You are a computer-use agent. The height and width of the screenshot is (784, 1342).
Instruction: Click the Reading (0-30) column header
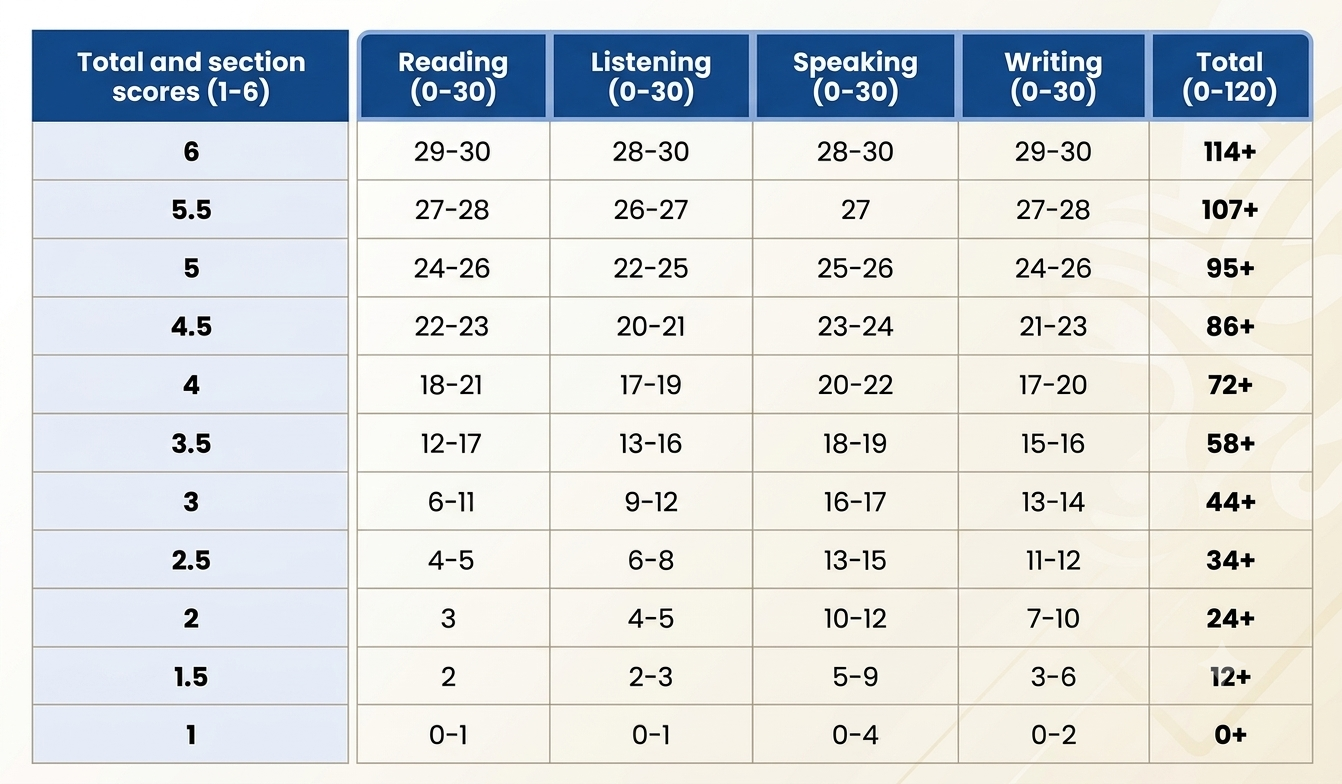(x=453, y=77)
